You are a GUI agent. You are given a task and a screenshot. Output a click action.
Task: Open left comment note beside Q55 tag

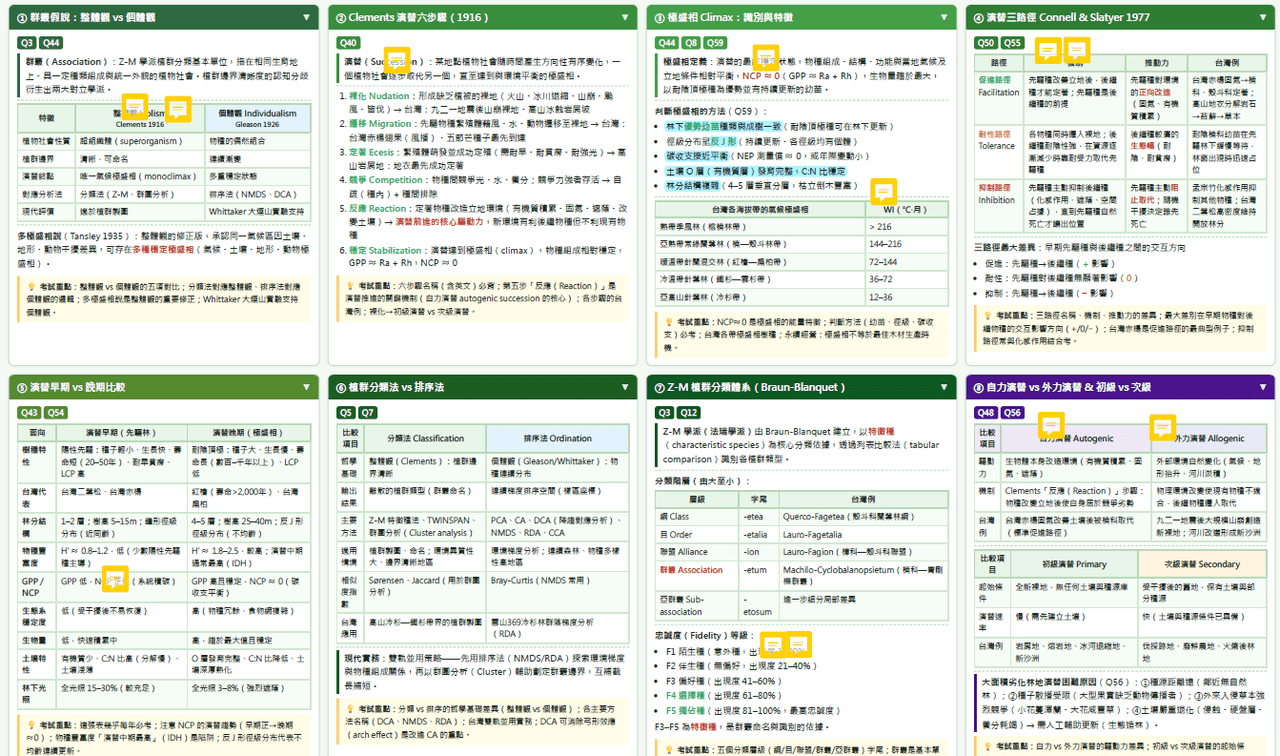[1048, 50]
